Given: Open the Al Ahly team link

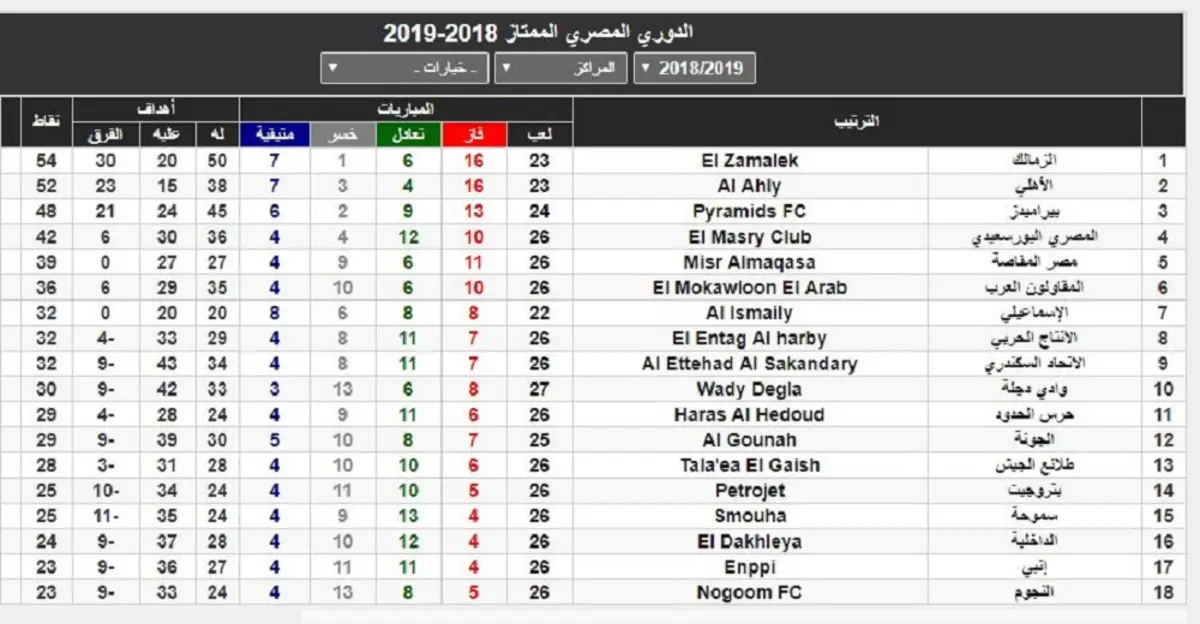Looking at the screenshot, I should [750, 186].
